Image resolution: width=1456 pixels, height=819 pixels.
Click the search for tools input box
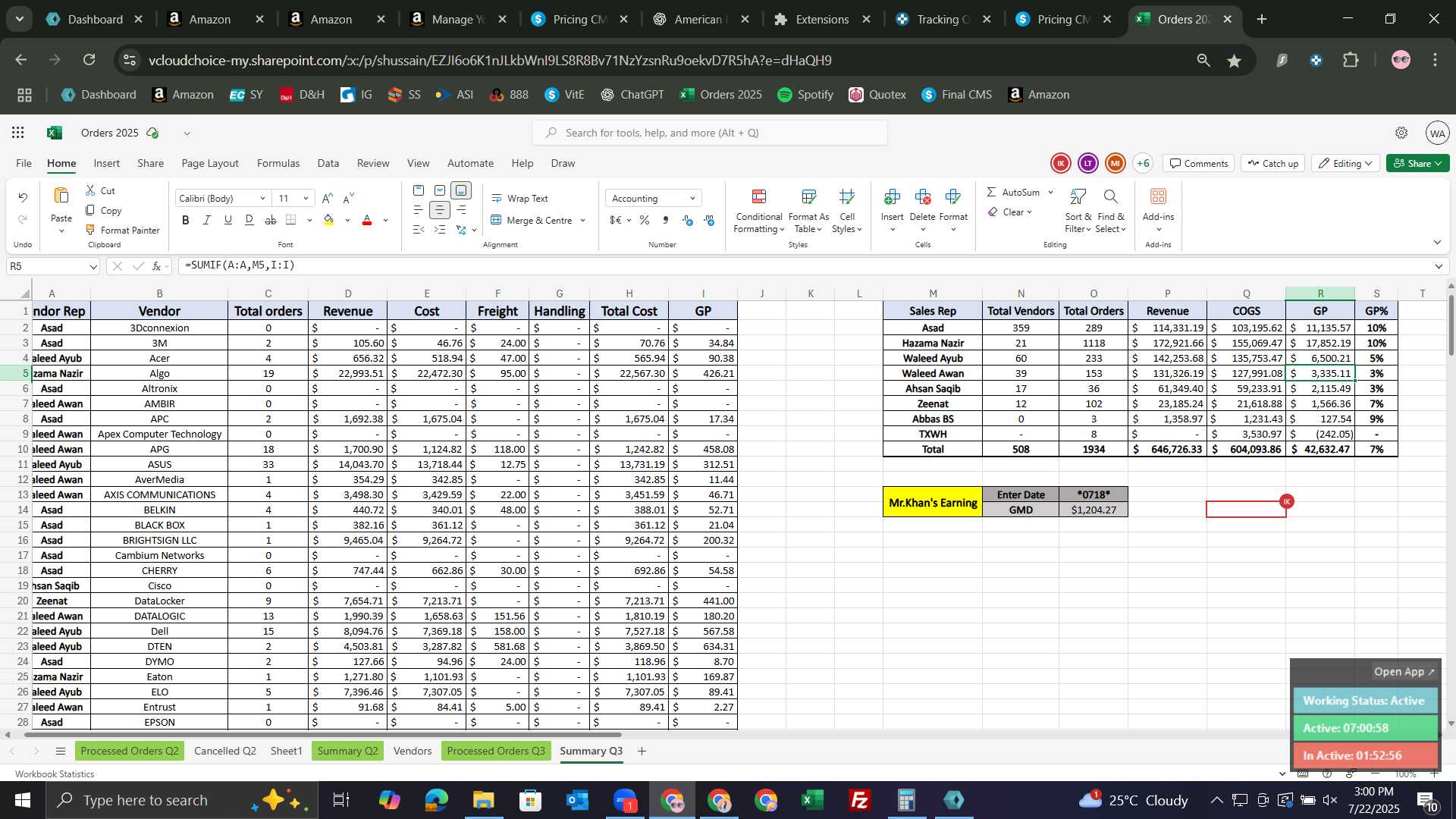pos(710,133)
